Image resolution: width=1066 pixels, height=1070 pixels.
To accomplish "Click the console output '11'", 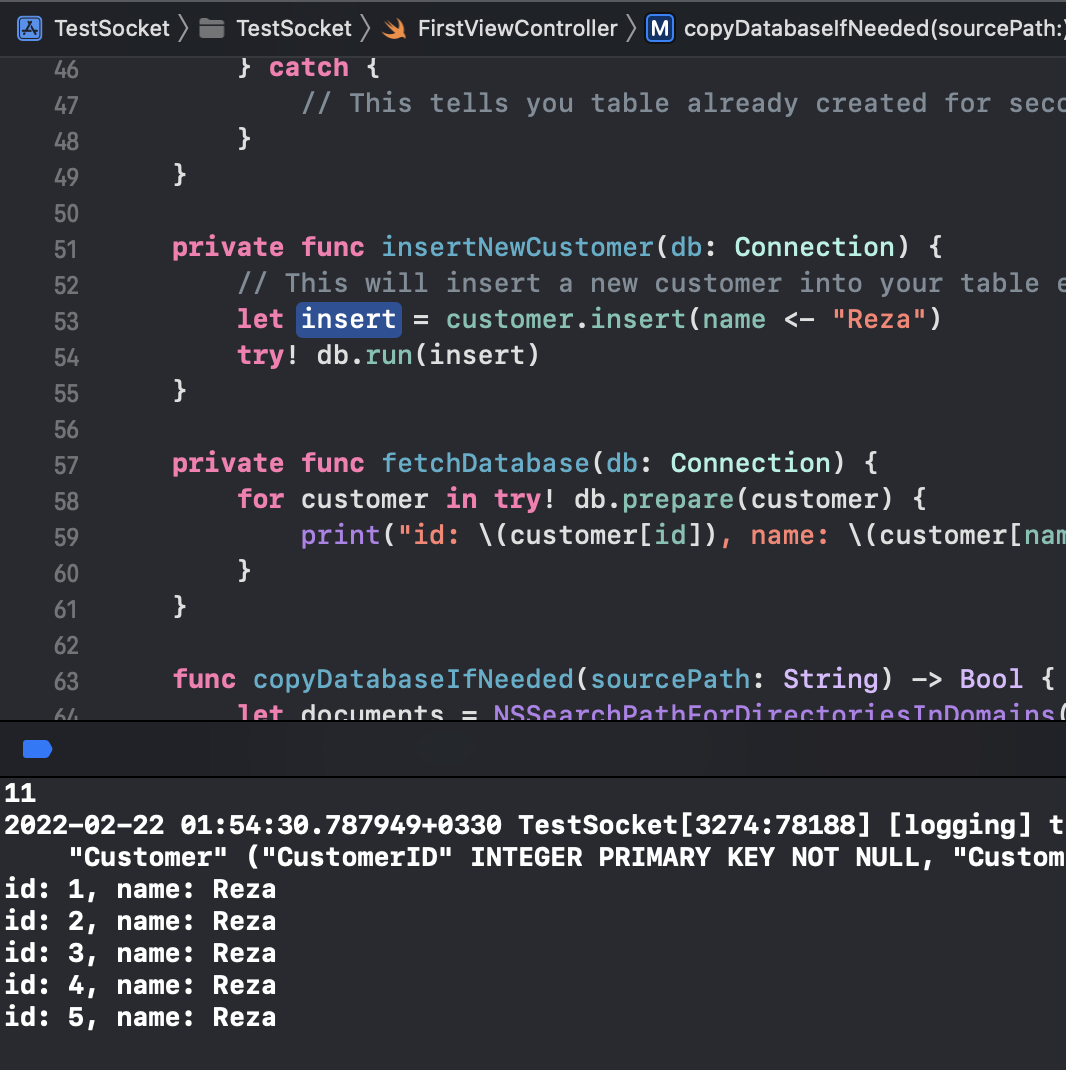I will pos(20,793).
